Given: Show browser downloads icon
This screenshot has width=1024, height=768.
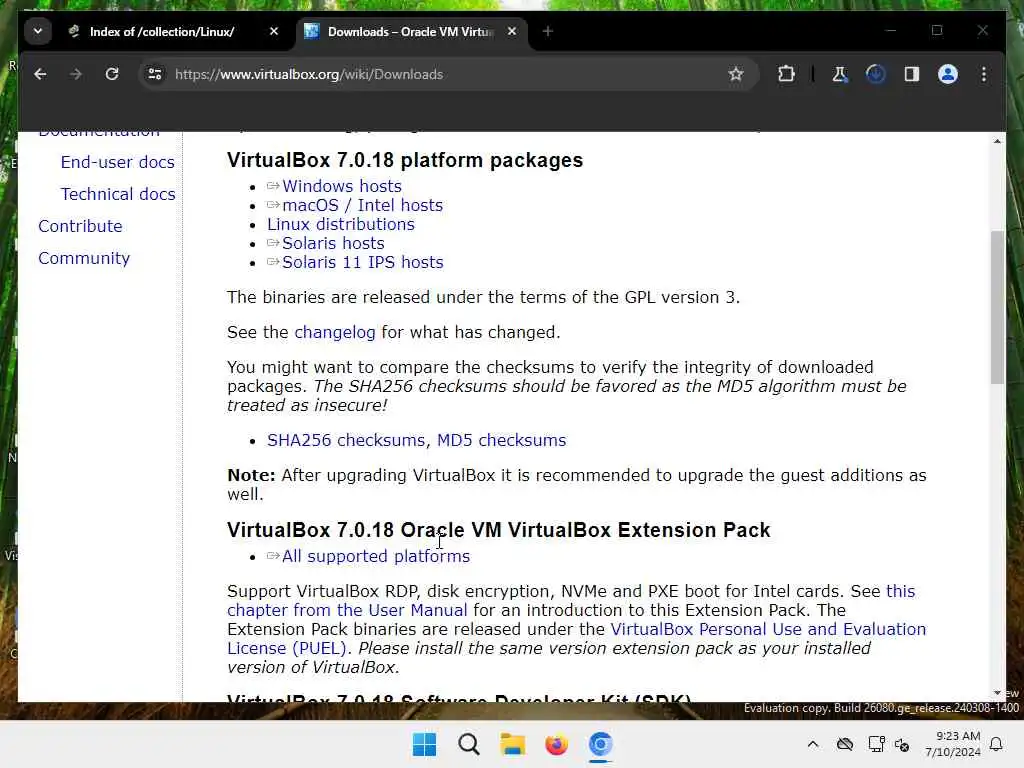Looking at the screenshot, I should [876, 74].
